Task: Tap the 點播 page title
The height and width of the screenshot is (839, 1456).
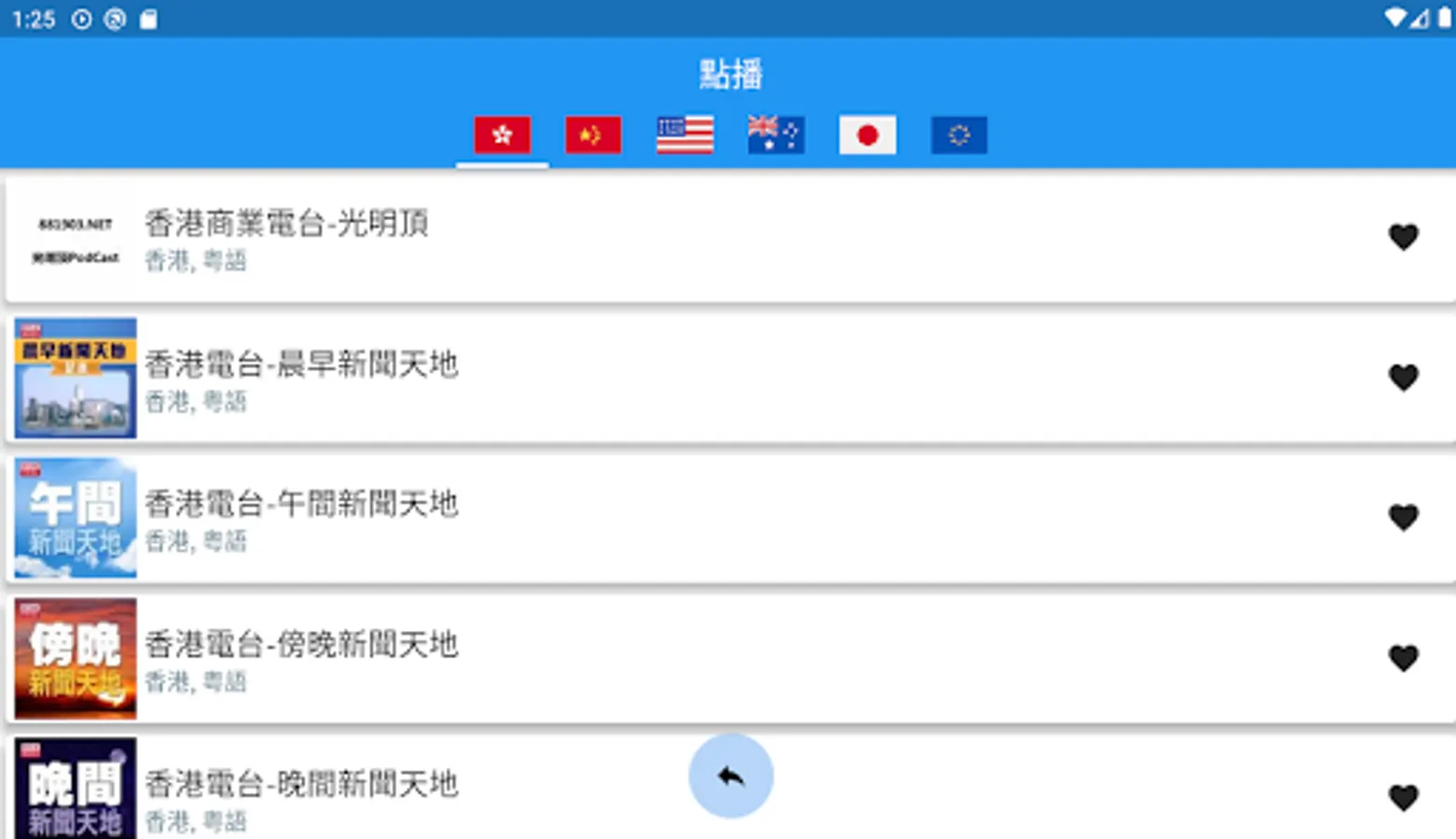Action: coord(731,74)
